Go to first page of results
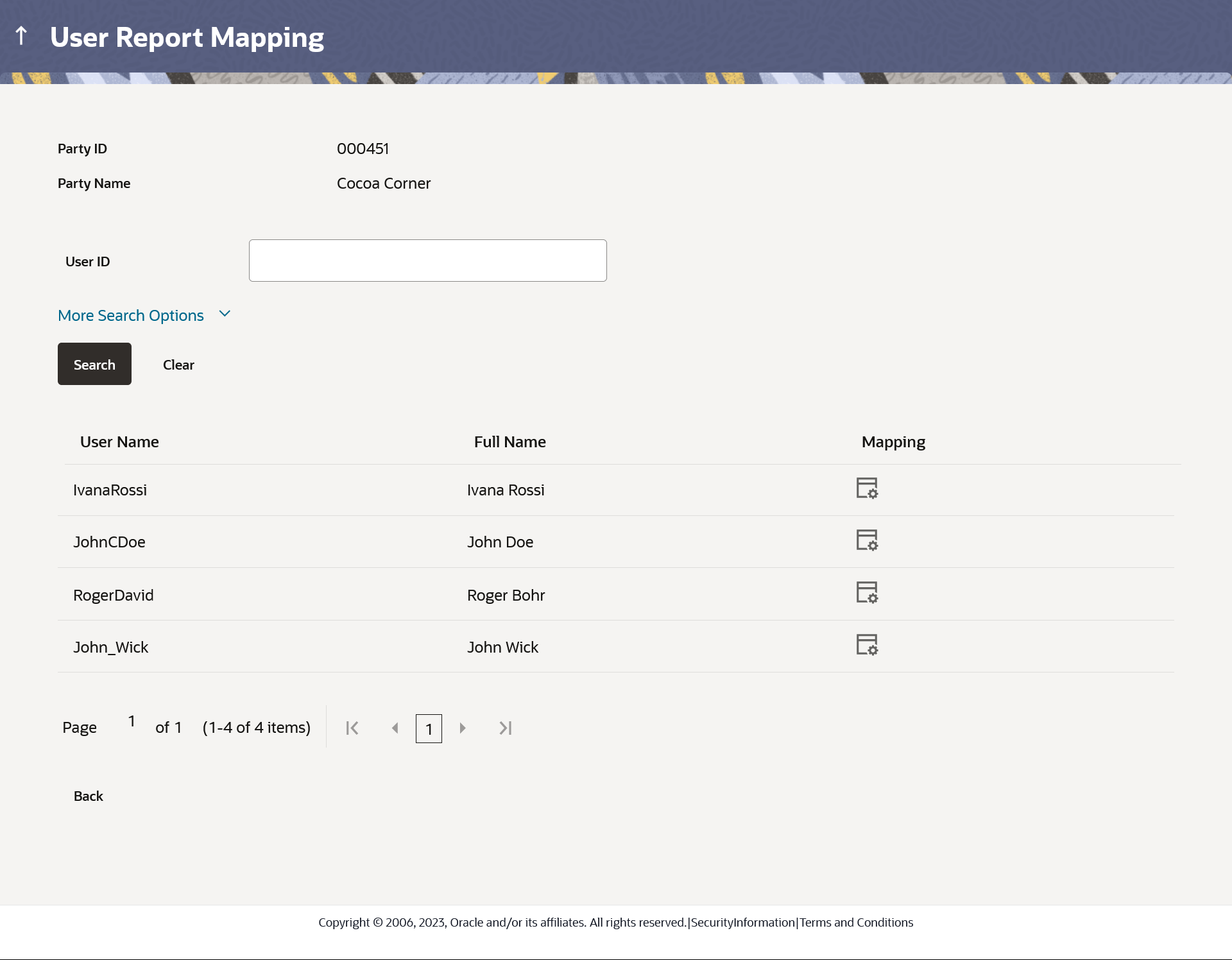This screenshot has width=1232, height=960. (352, 728)
